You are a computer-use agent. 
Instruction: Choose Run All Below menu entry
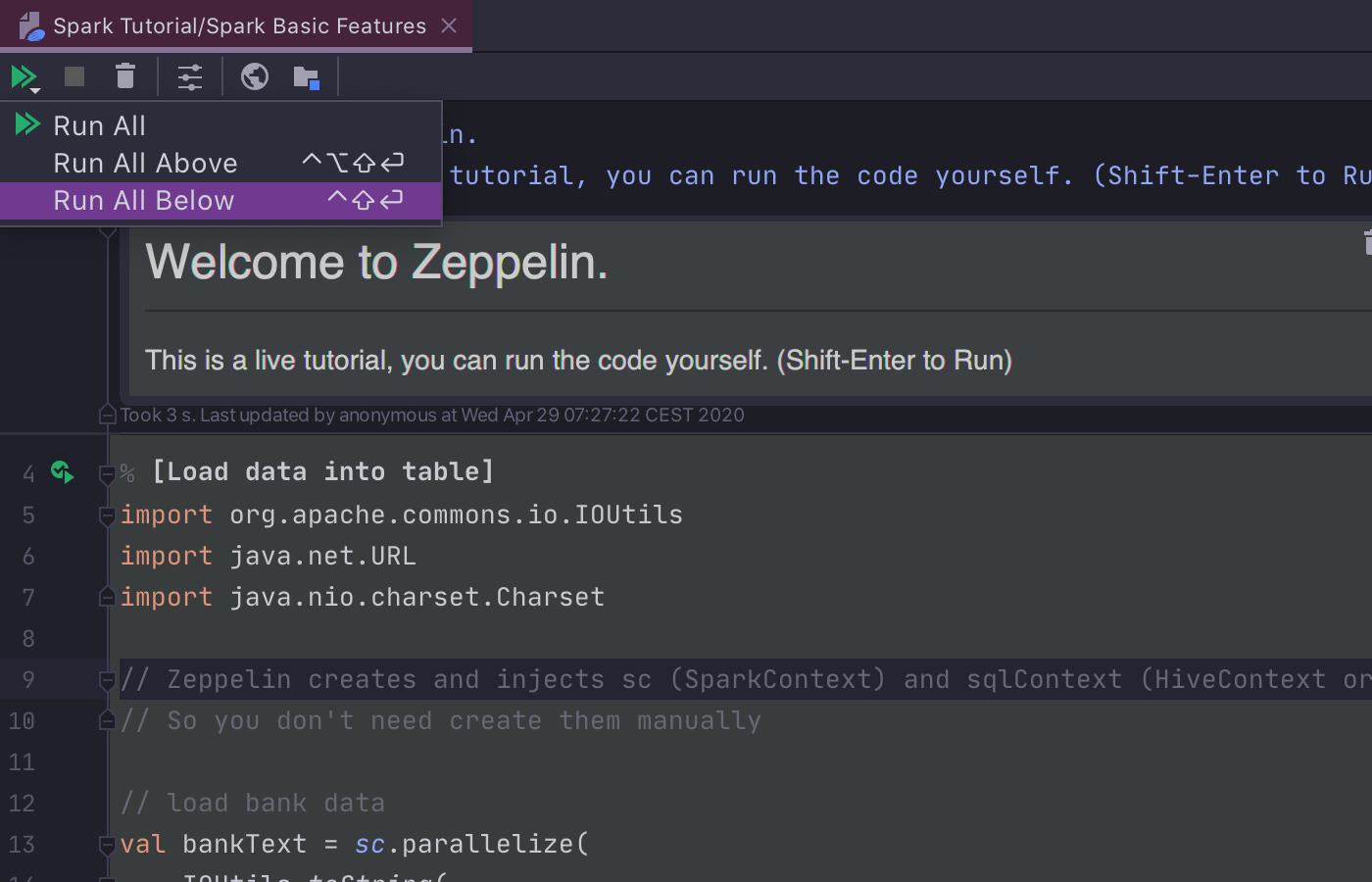click(220, 200)
